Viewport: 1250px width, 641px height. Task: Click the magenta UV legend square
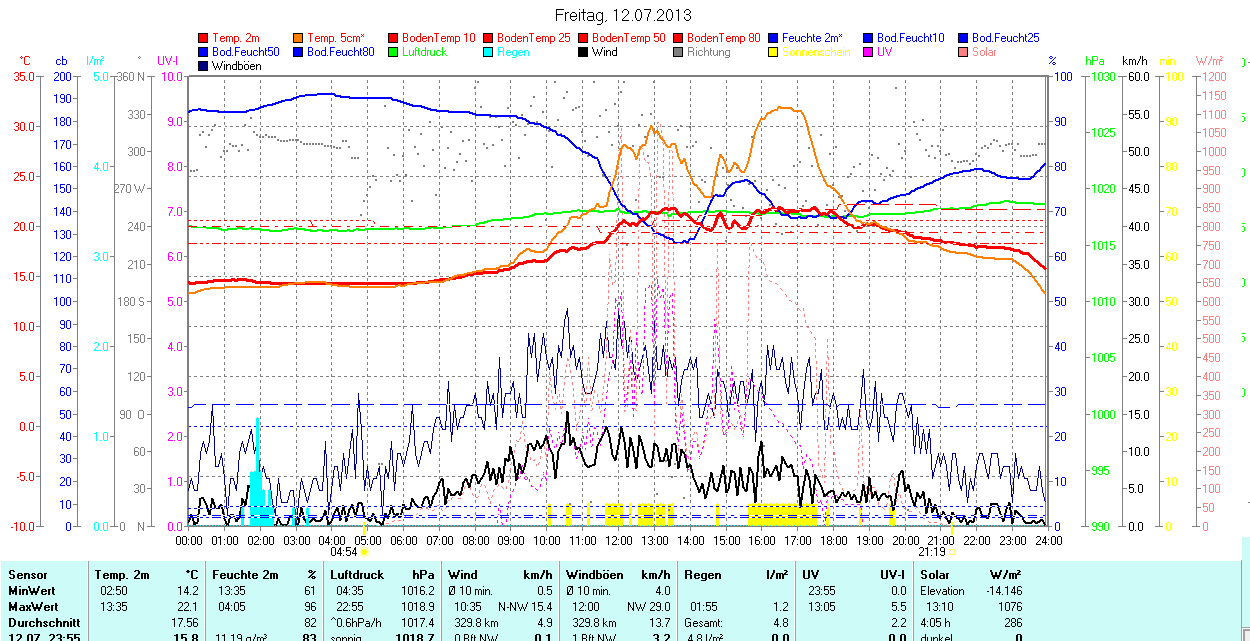pos(869,52)
